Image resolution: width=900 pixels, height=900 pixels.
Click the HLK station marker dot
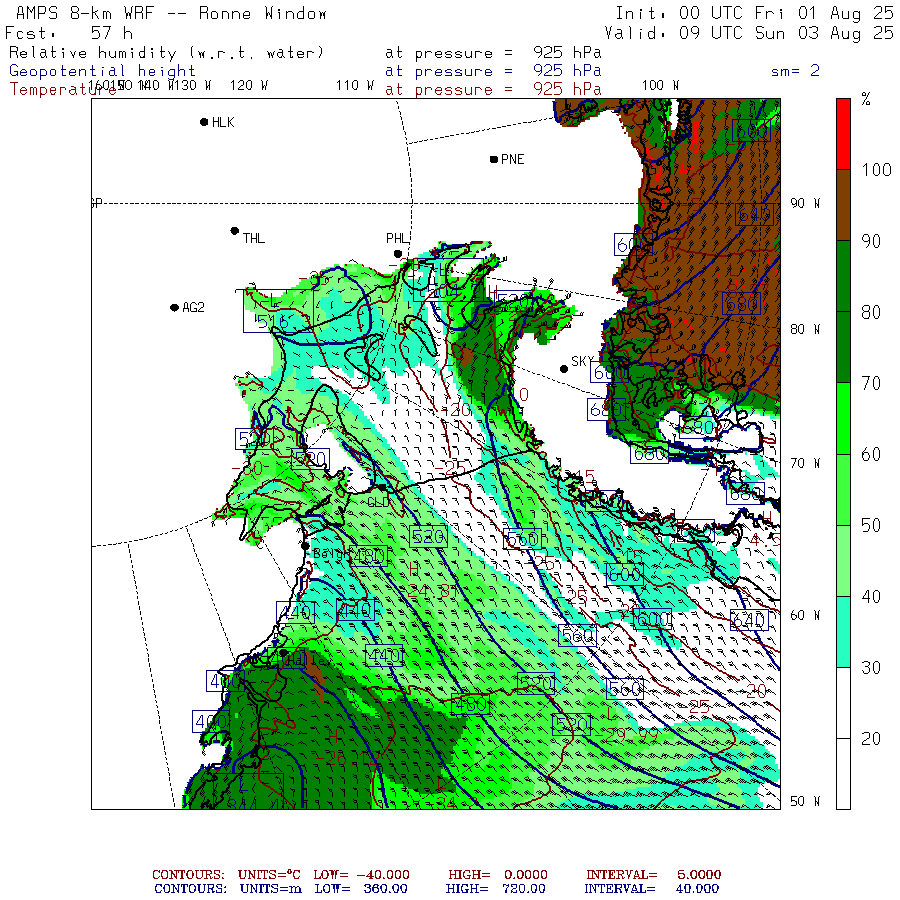click(x=204, y=122)
